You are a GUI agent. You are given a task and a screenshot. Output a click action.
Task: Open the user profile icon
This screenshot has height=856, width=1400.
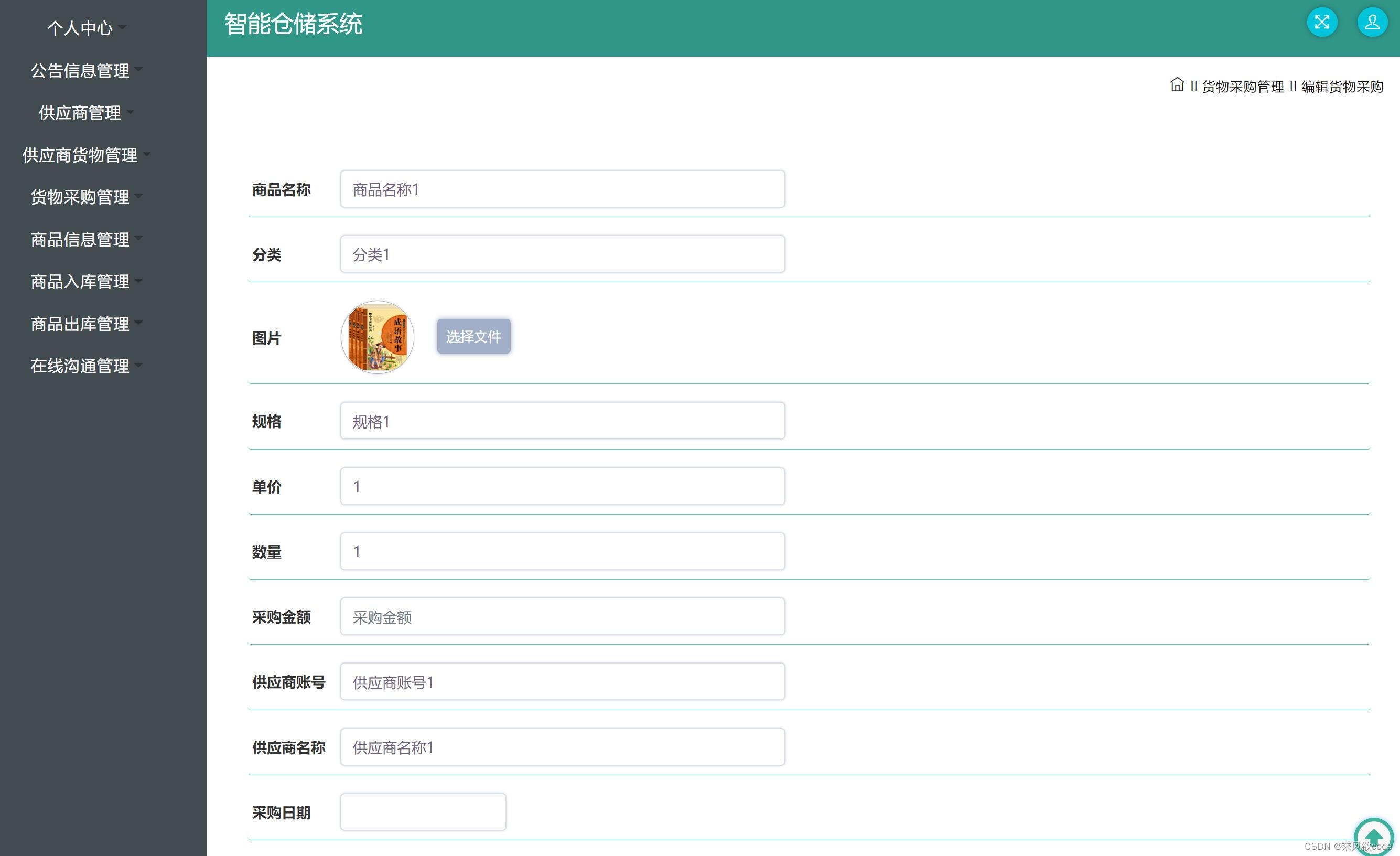(1372, 22)
